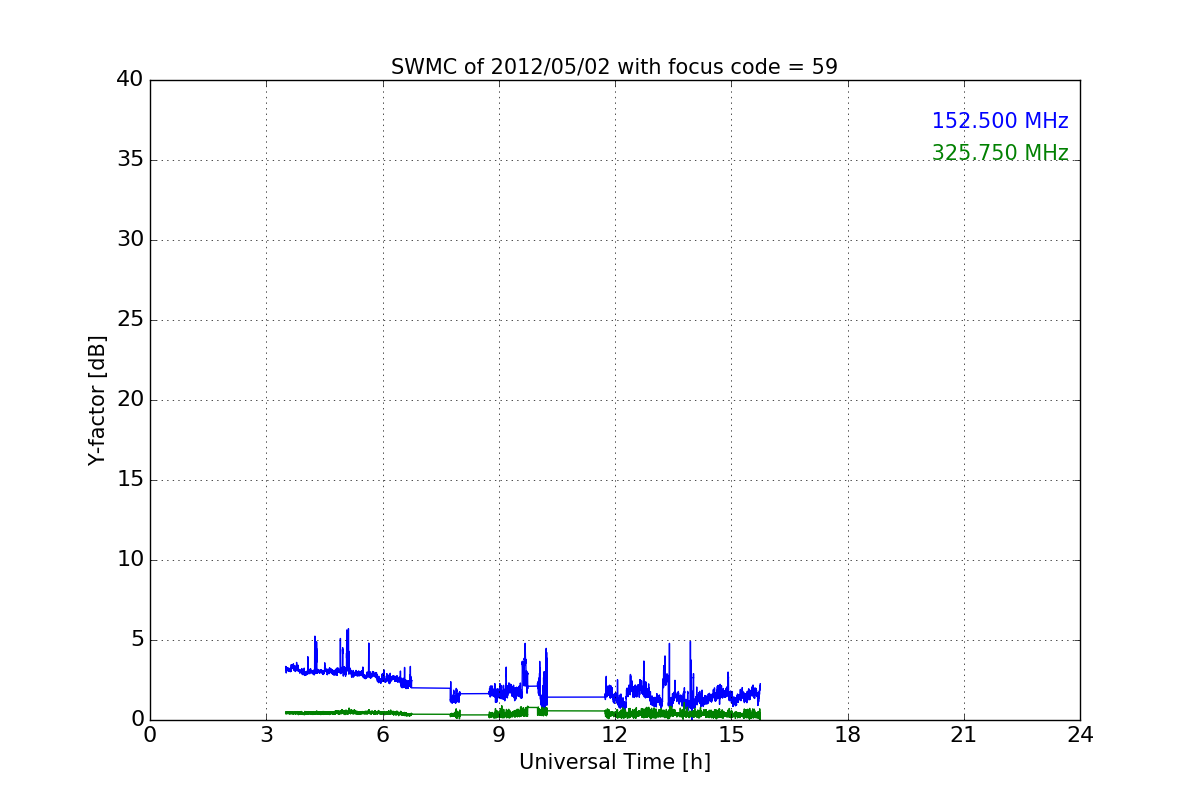Screen dimensions: 1200x800
Task: Click the 'Universal Time [h]' axis label
Action: (x=614, y=762)
